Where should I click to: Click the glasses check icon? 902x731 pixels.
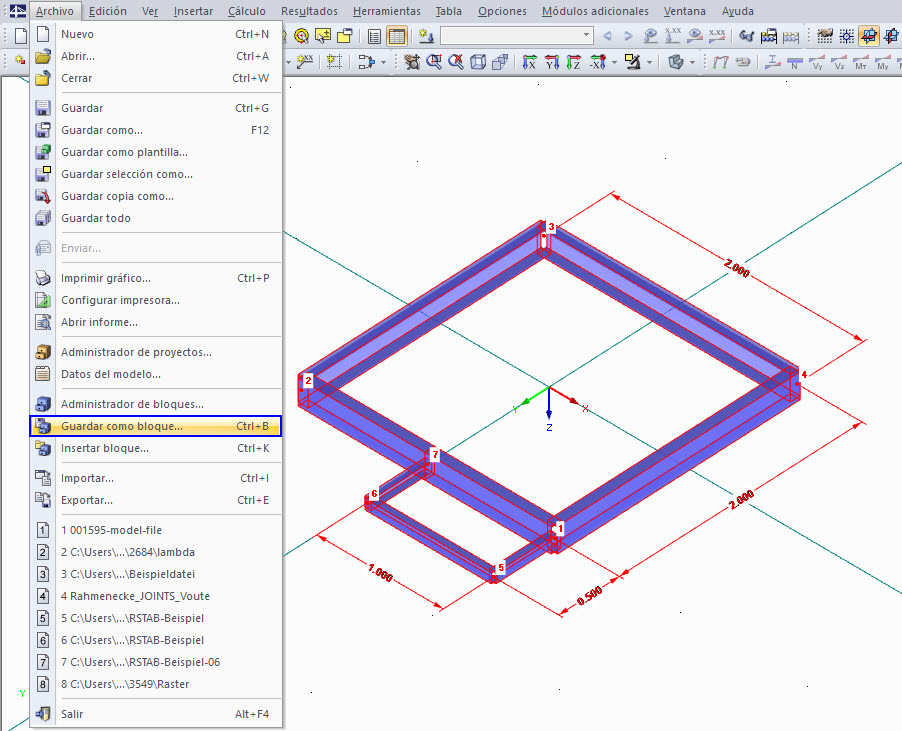pos(747,36)
